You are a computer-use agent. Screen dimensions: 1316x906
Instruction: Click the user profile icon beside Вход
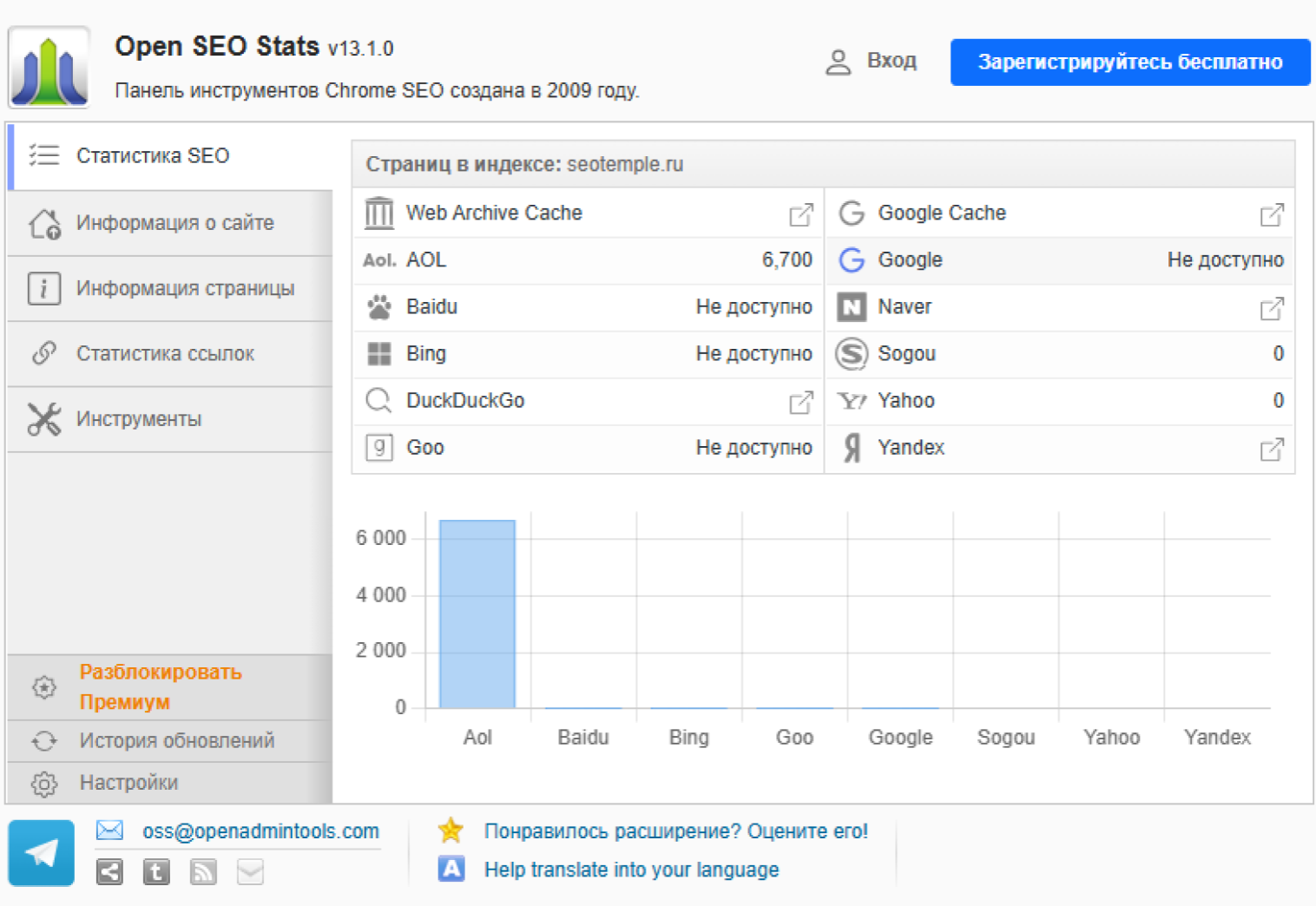coord(838,62)
